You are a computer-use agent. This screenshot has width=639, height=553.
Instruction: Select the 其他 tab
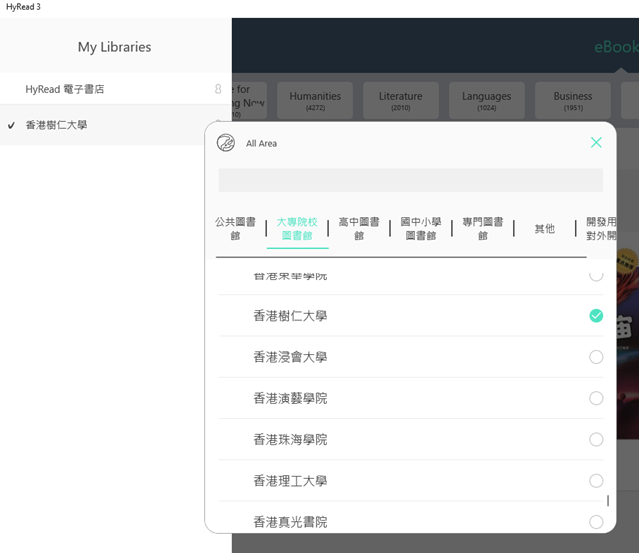click(545, 229)
